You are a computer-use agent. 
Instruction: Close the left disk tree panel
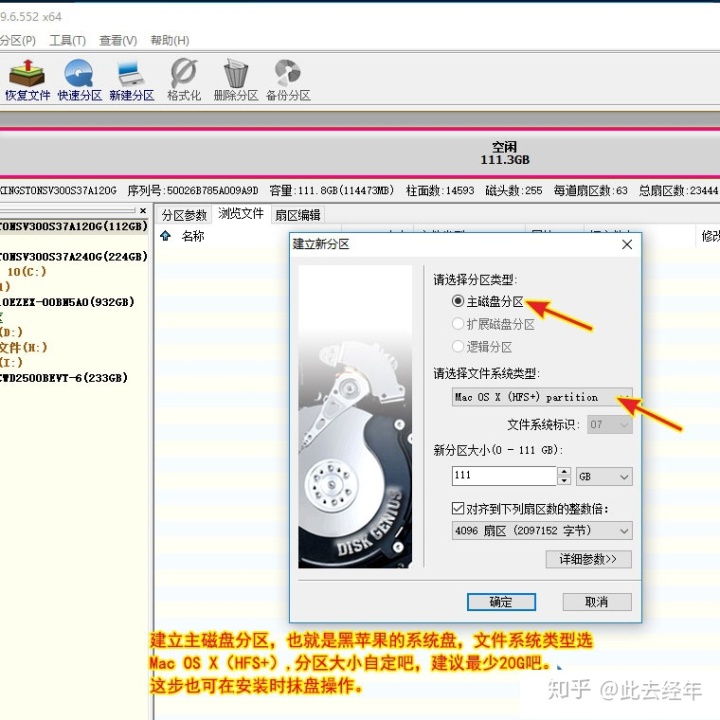click(143, 210)
